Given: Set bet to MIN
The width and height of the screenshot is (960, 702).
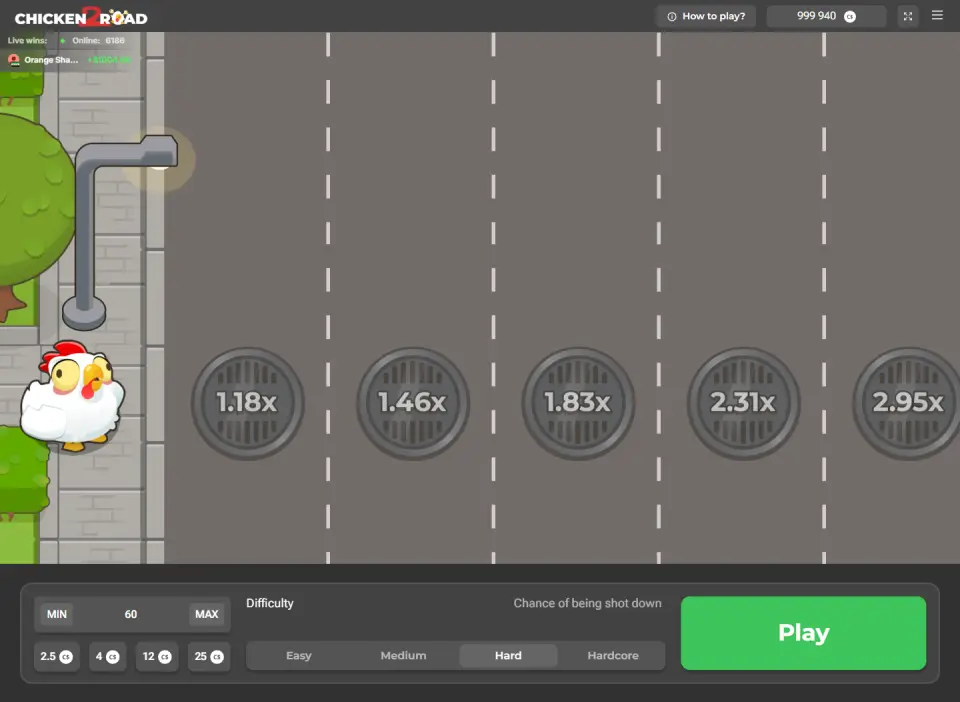Looking at the screenshot, I should (x=57, y=614).
